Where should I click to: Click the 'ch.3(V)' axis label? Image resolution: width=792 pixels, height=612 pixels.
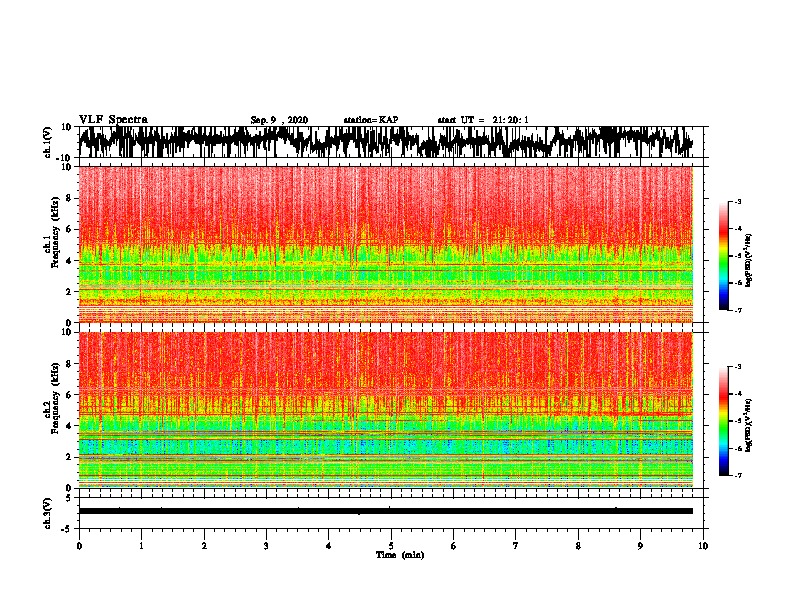[48, 513]
